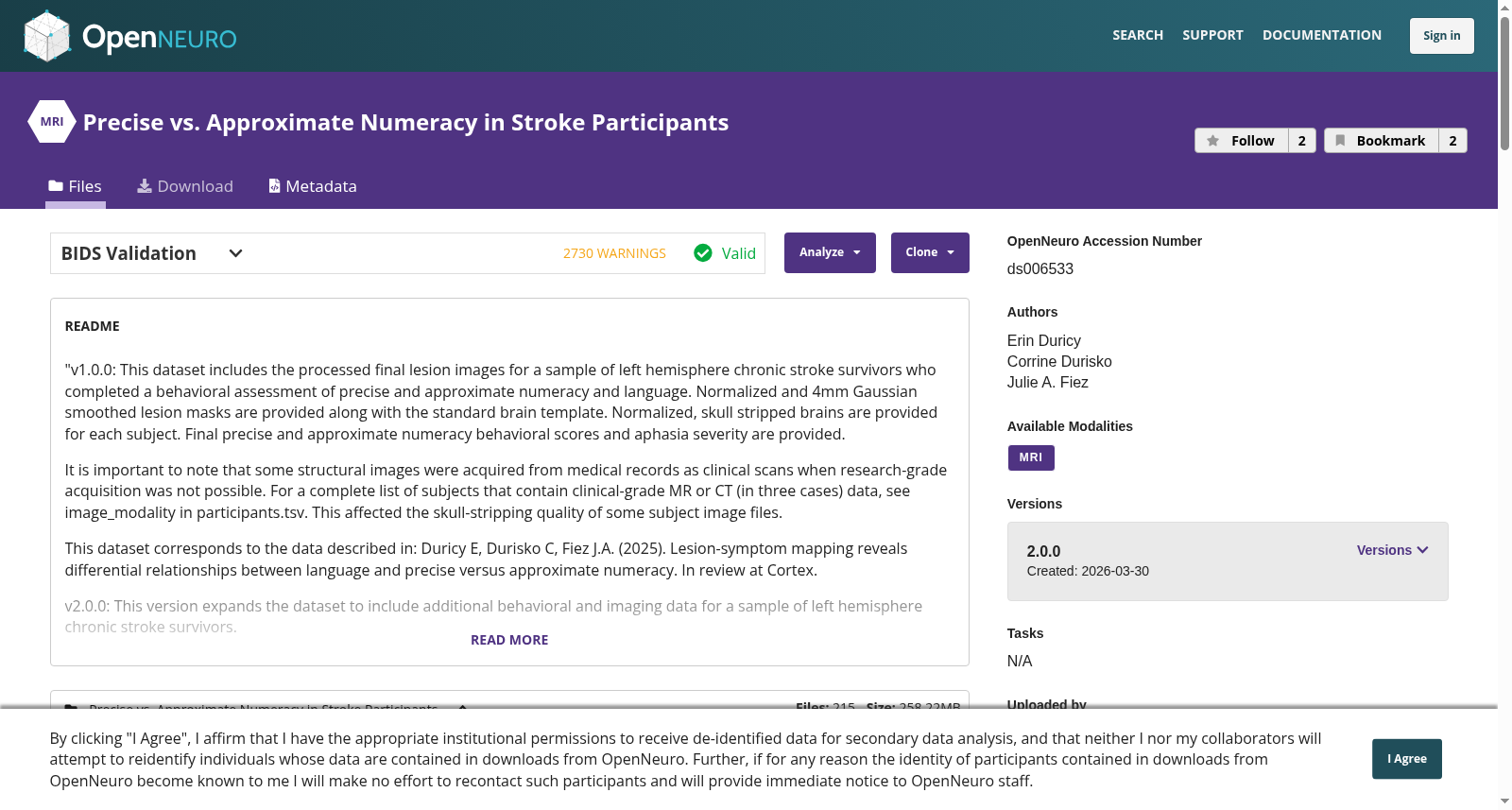Screen dimensions: 1512x810
Task: Click the MRI hexagon badge by the title
Action: point(52,122)
